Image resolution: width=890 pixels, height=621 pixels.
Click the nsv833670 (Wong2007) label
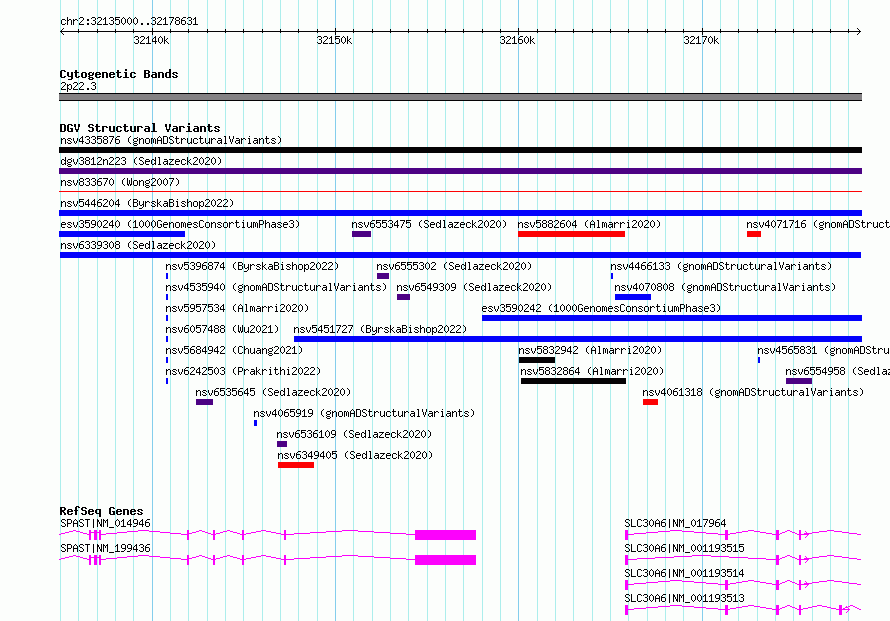(x=120, y=182)
